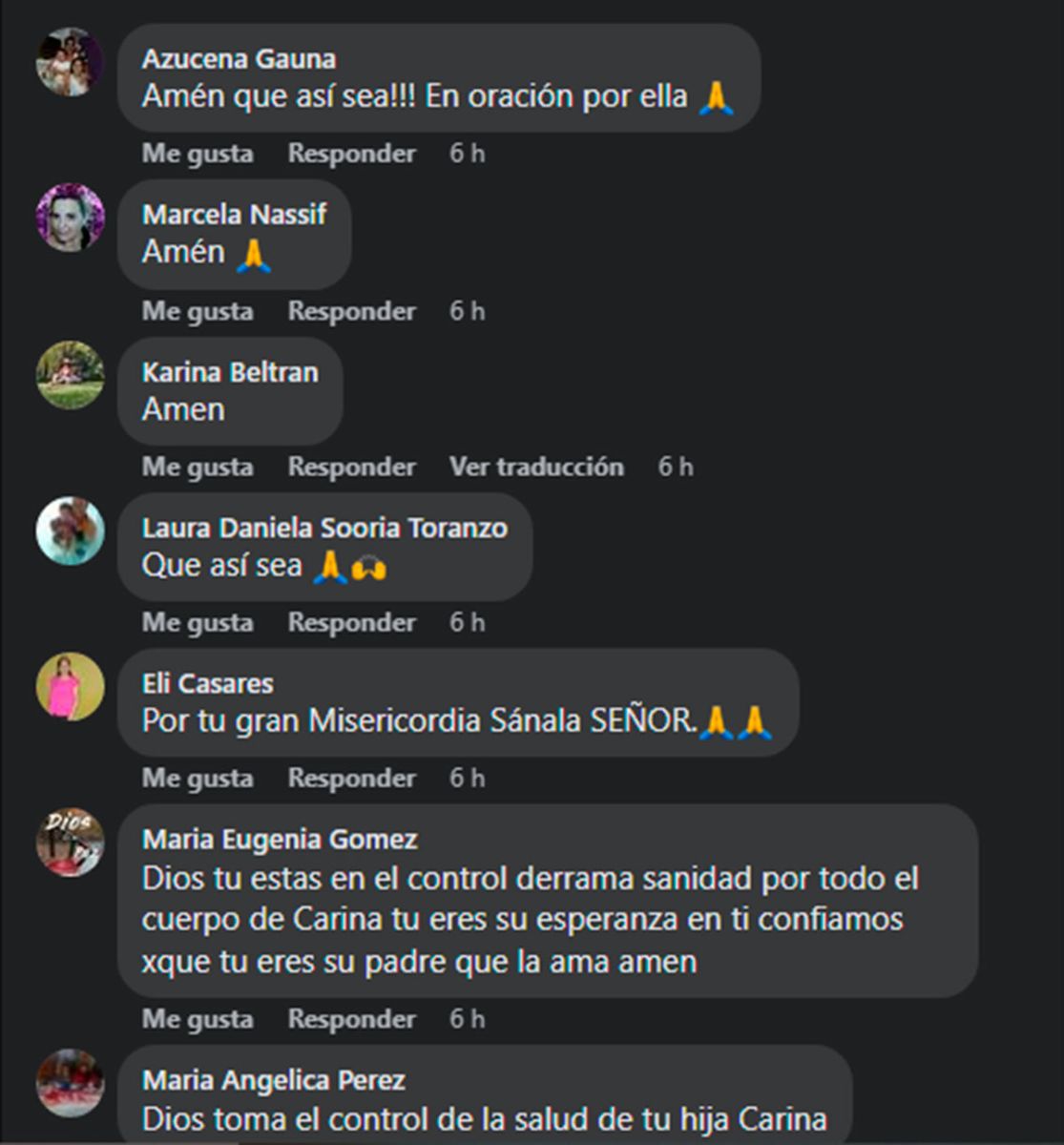Open the Maria Angelica Perez name link
Viewport: 1064px width, 1145px height.
(x=274, y=1080)
